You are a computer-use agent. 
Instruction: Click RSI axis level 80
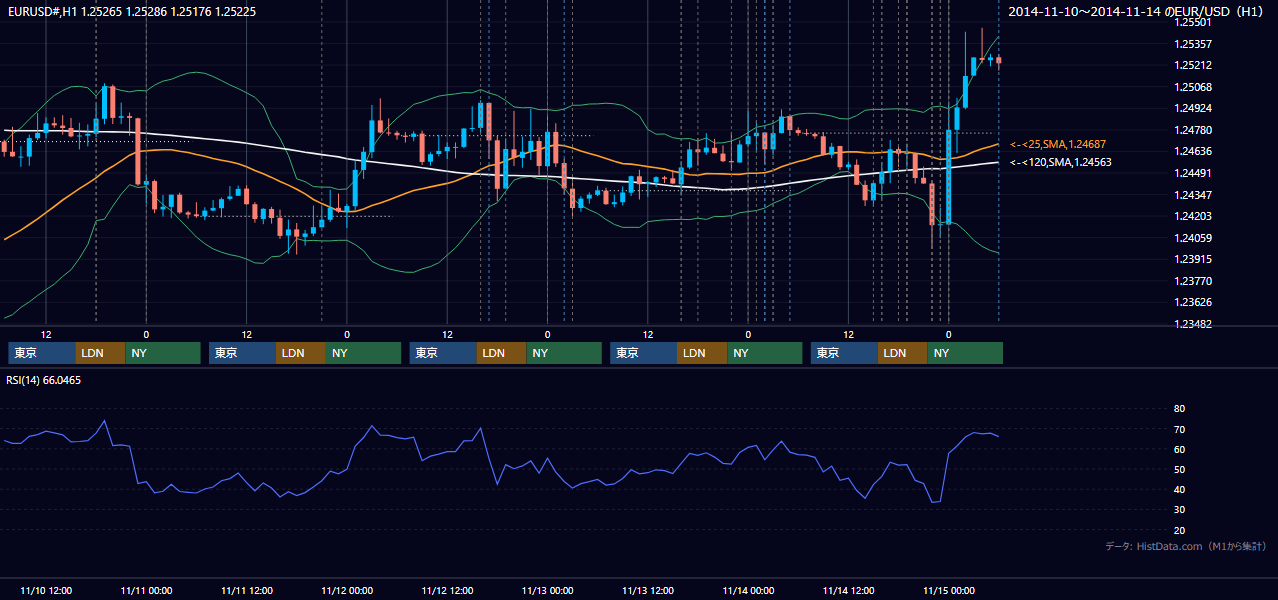coord(1179,409)
